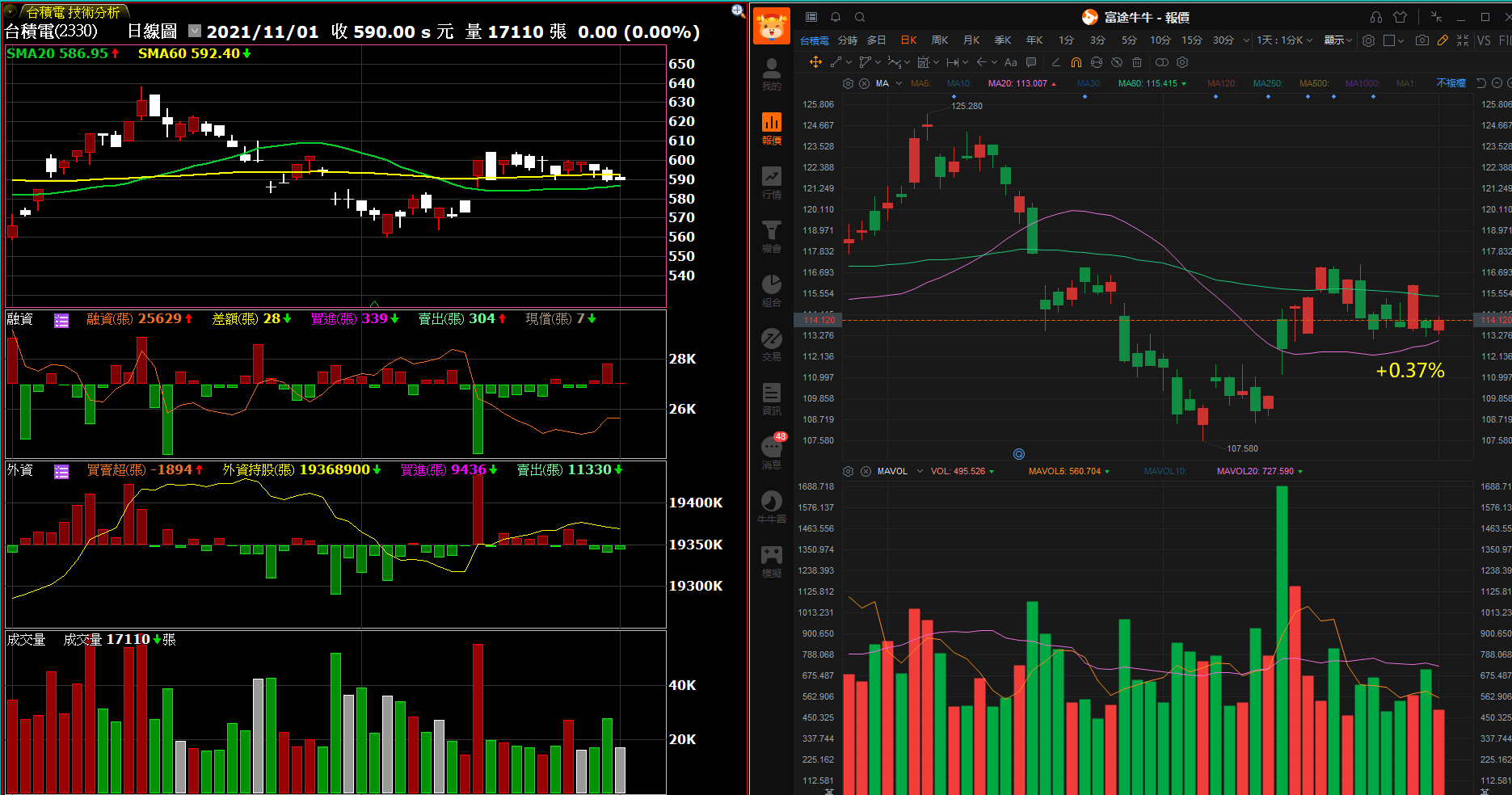Open MA indicator settings gear
Screen dimensions: 1512x795
(848, 83)
